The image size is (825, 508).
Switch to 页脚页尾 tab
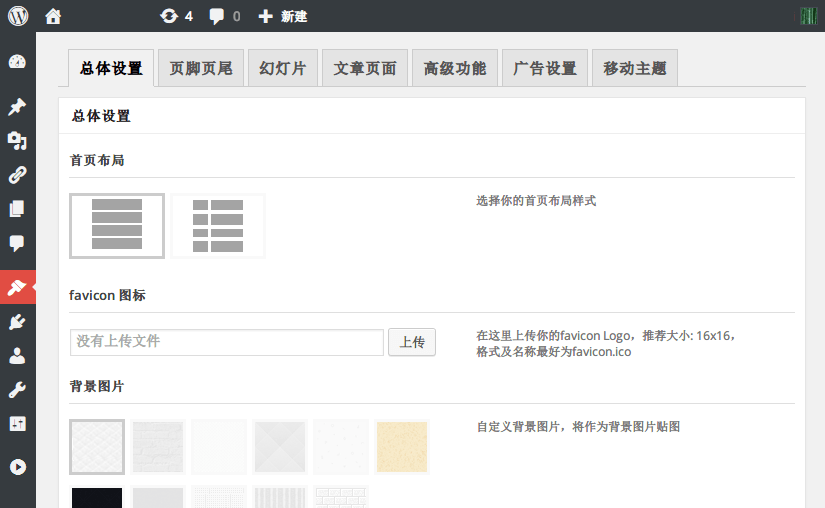[x=201, y=68]
